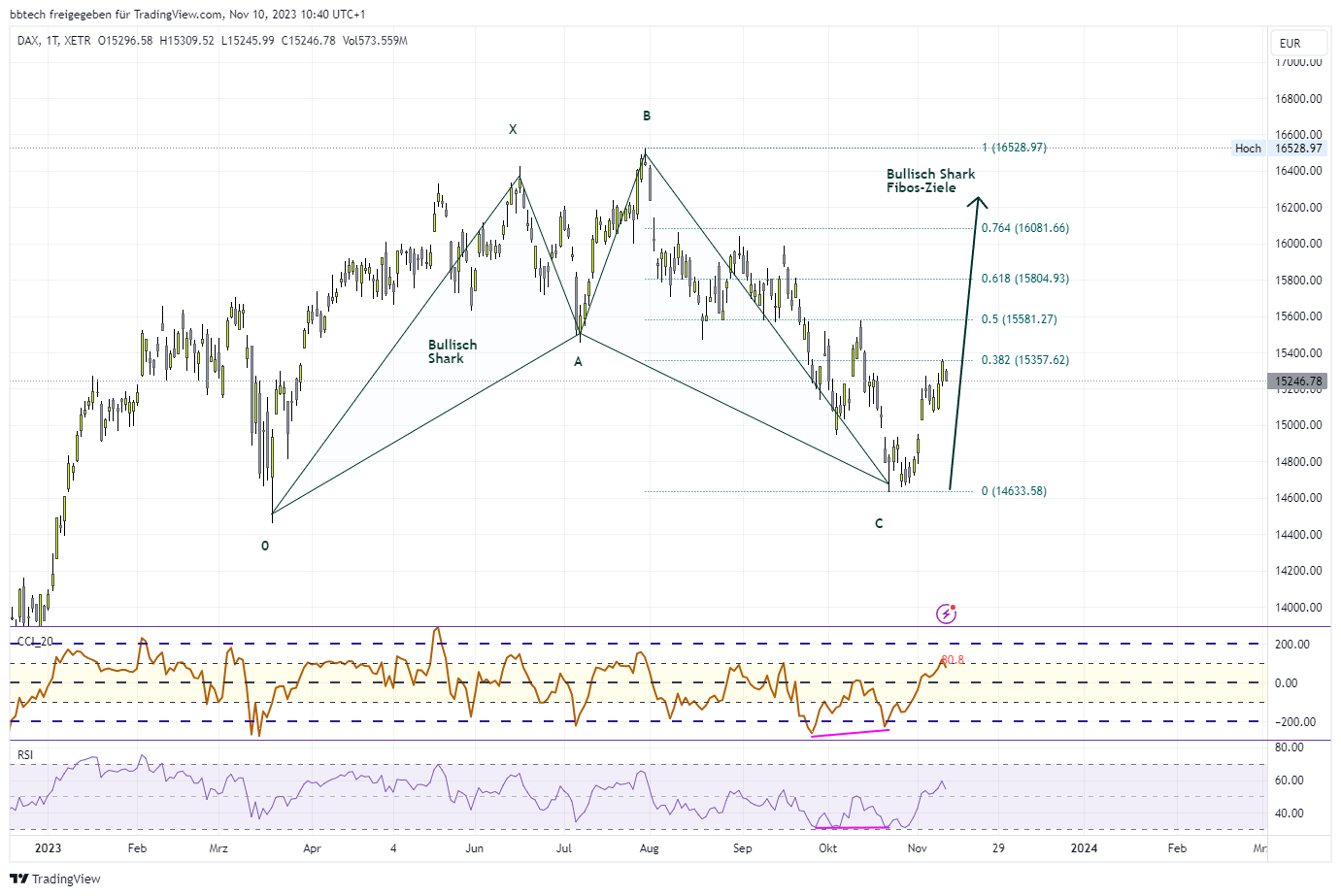Click the Sep label on the time axis

[x=742, y=848]
